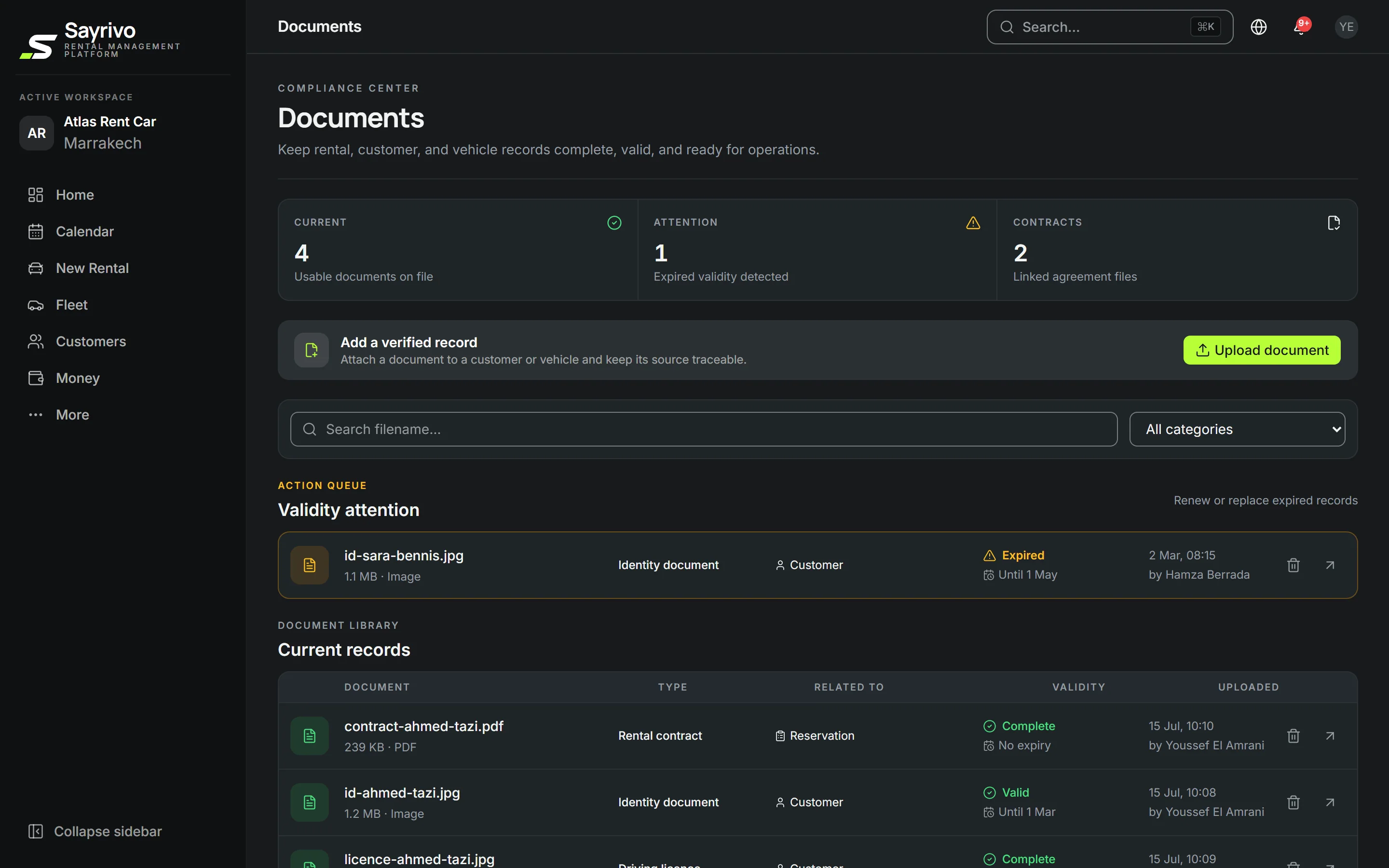Open id-ahmed-tazi.jpg via arrow icon
The width and height of the screenshot is (1389, 868).
pos(1330,802)
